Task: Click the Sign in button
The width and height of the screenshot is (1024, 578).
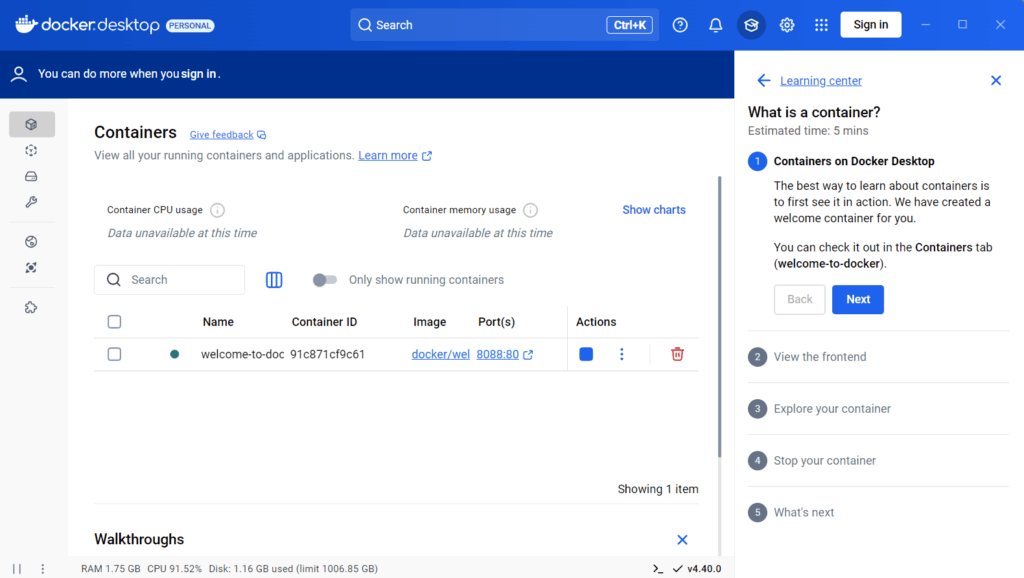Action: 871,25
